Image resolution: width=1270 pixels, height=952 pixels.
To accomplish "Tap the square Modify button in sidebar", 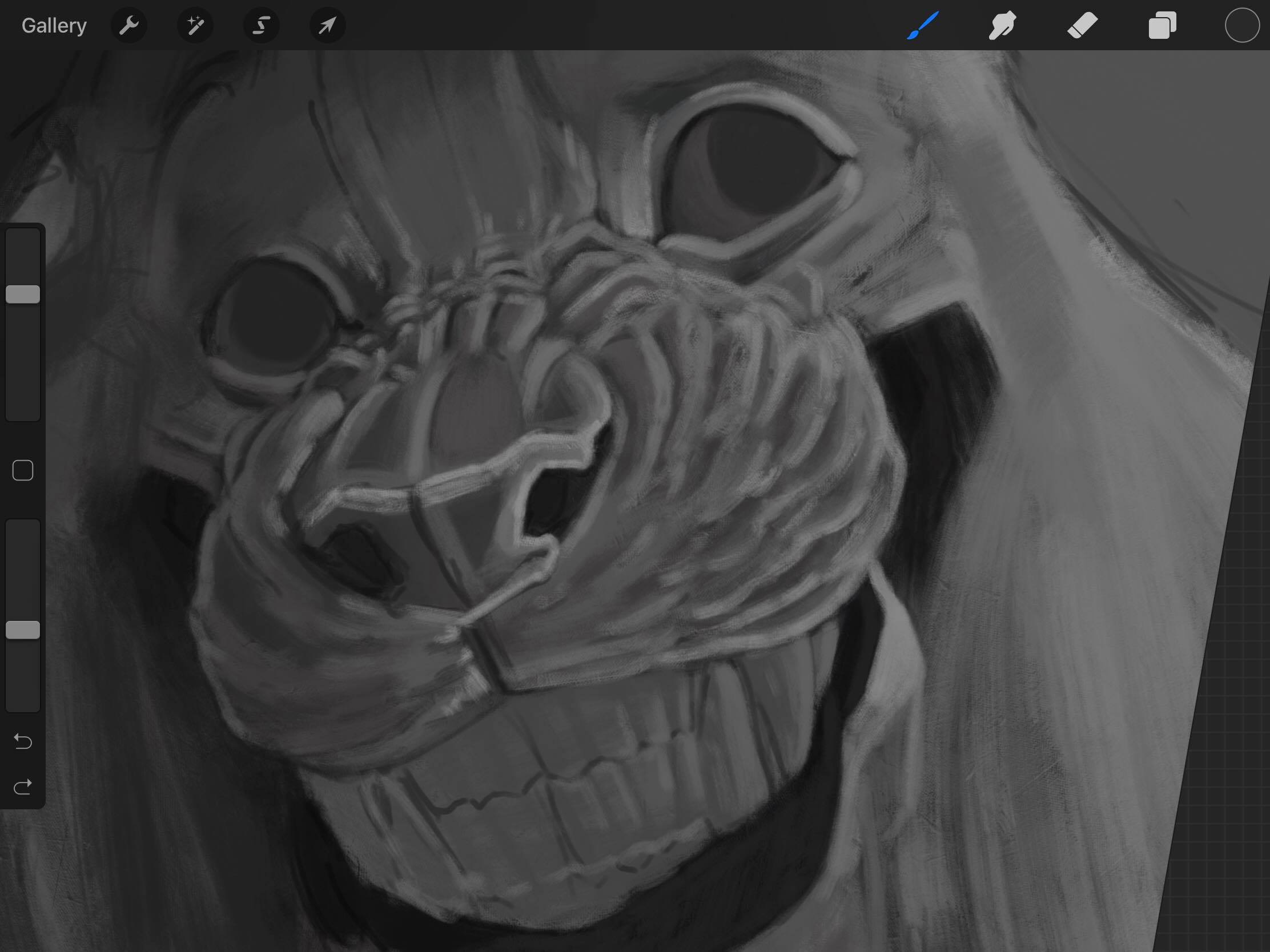I will (23, 470).
